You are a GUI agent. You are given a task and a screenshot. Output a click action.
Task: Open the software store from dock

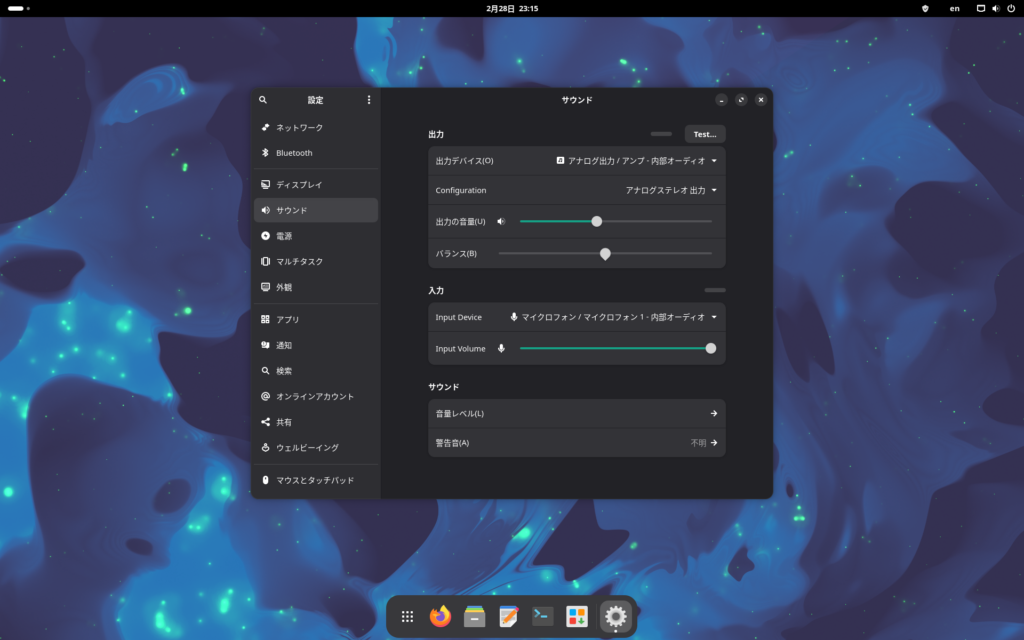point(576,617)
